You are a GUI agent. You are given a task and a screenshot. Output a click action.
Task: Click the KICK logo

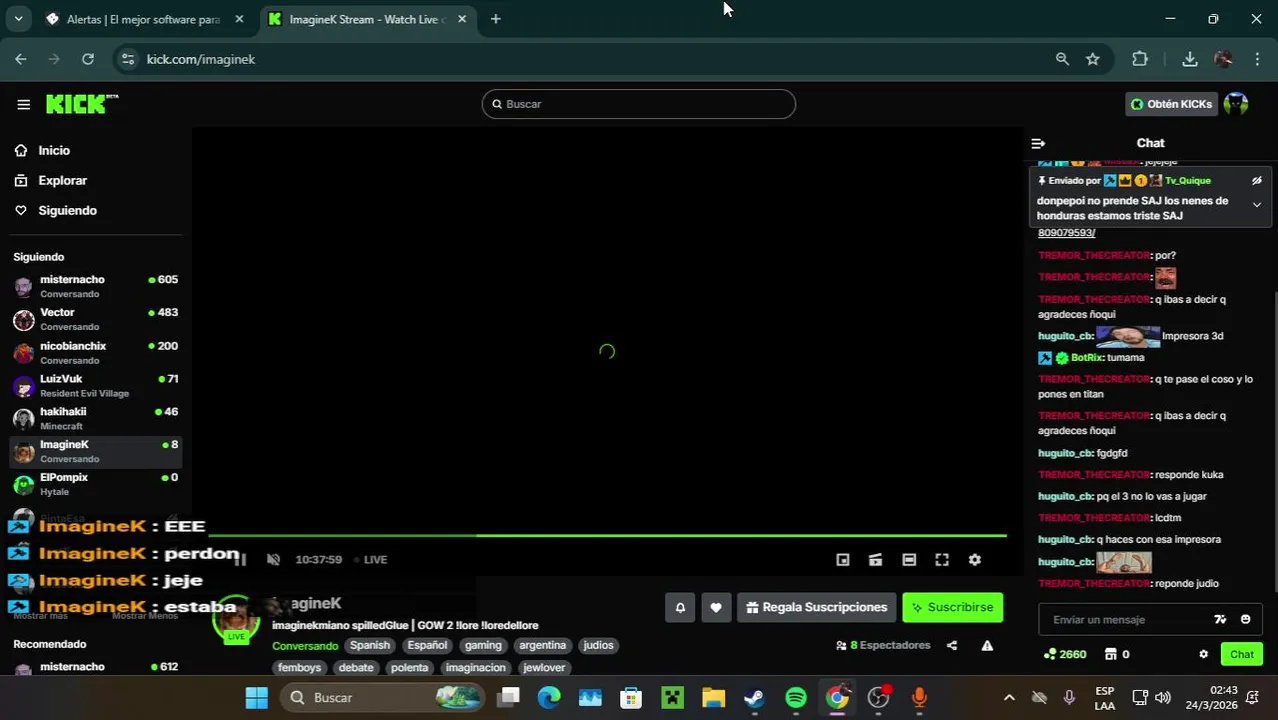[81, 104]
